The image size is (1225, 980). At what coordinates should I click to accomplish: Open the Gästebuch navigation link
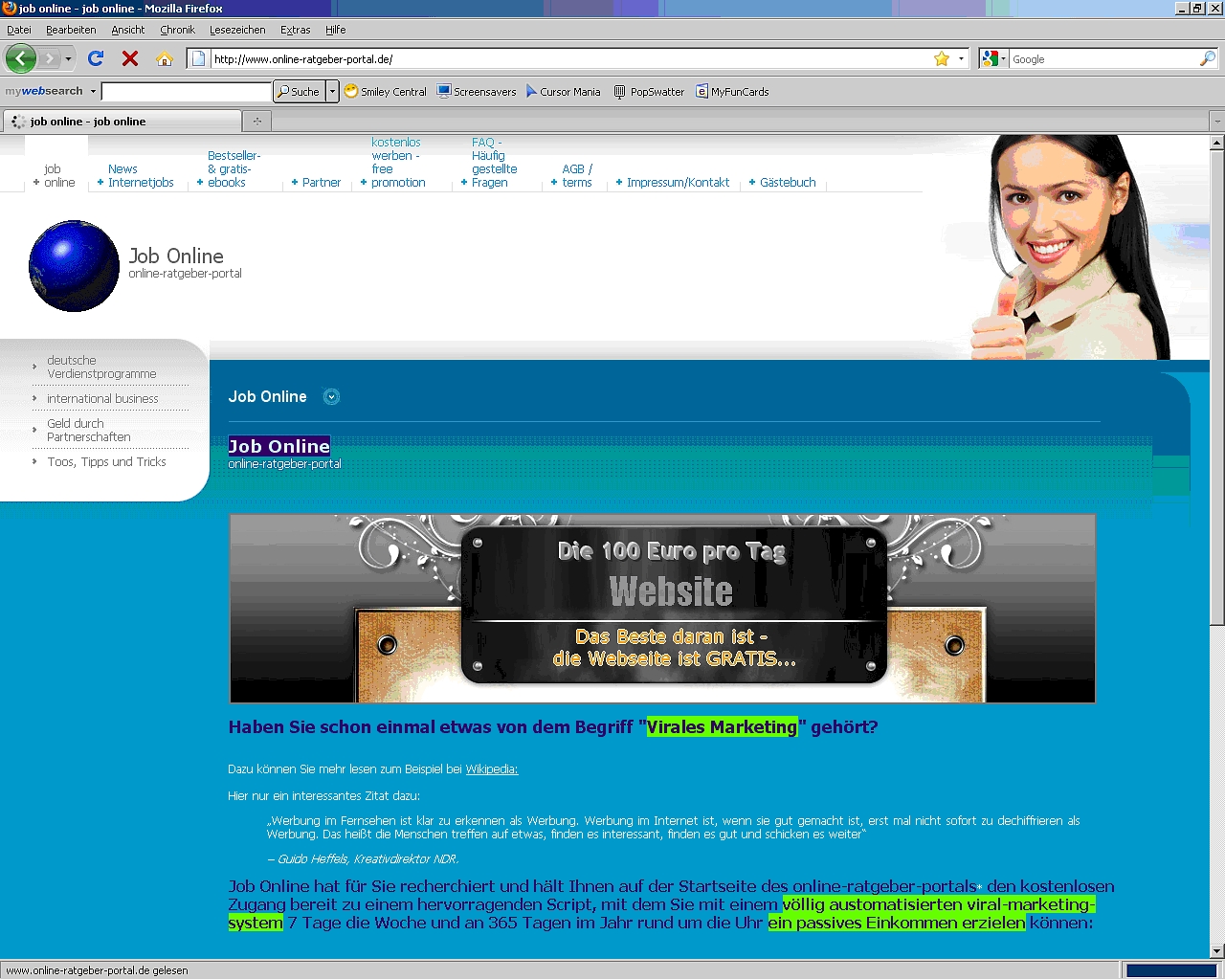pyautogui.click(x=787, y=183)
